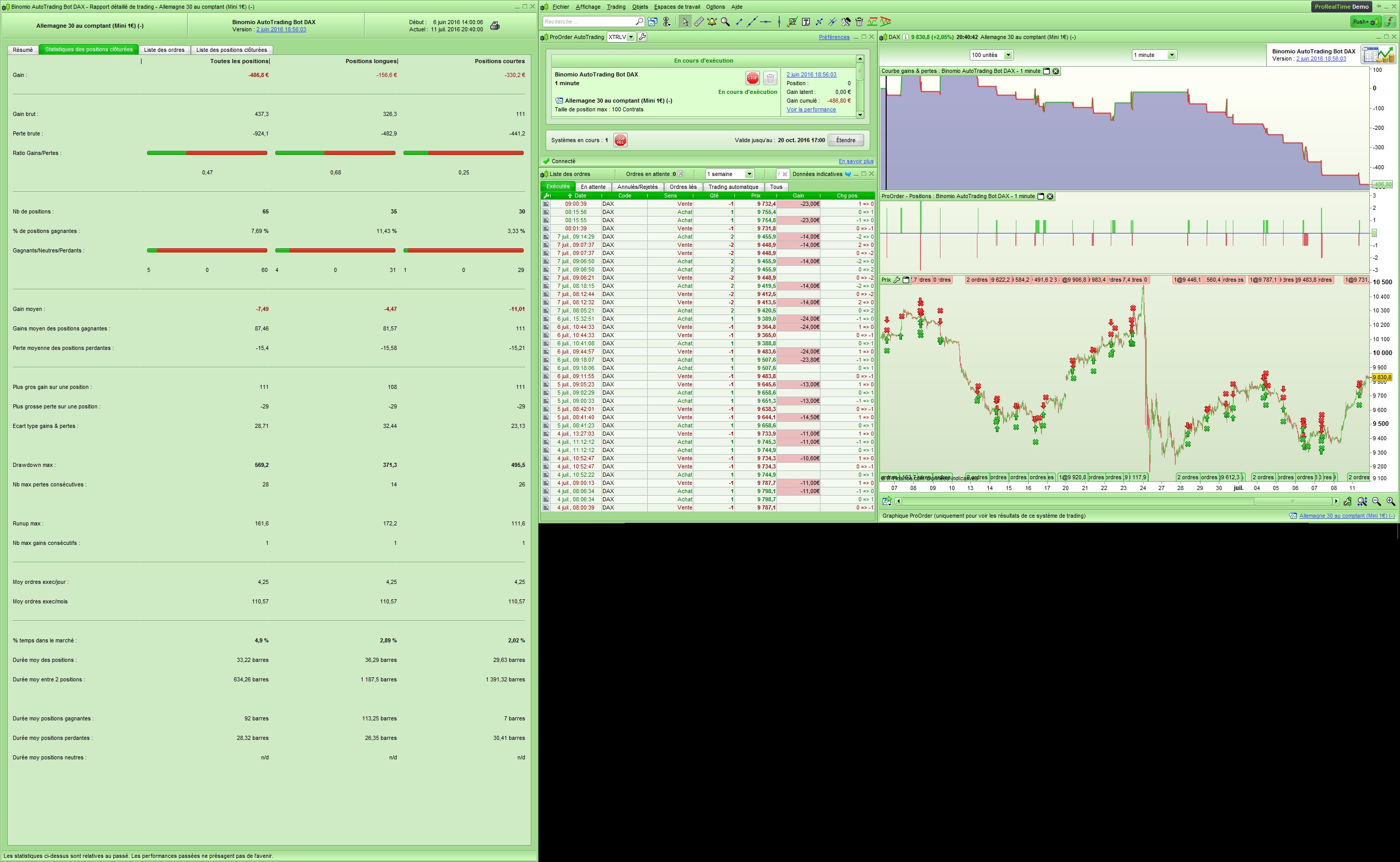Open the Voir la performance link
This screenshot has height=862, width=1400.
click(811, 109)
